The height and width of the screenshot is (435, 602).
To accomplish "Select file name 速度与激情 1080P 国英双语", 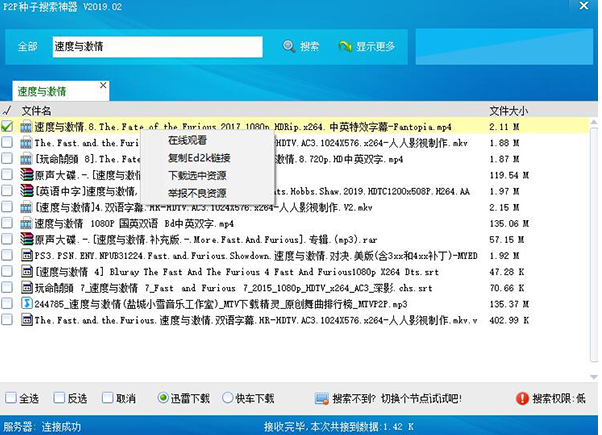I will (x=134, y=223).
